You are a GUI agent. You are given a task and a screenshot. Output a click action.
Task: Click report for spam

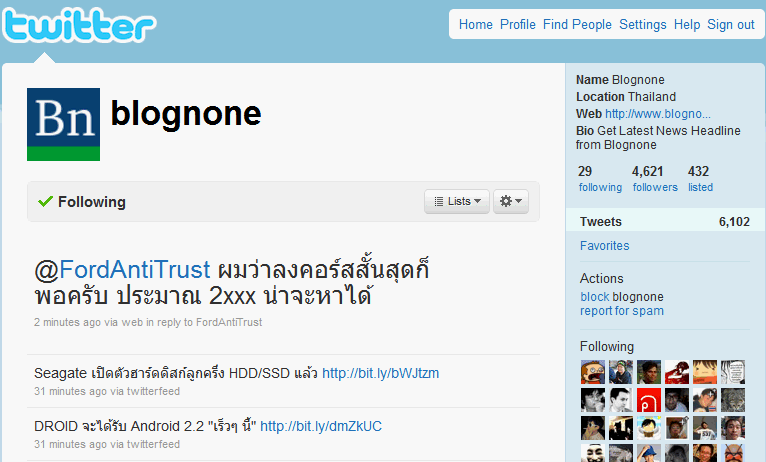click(x=621, y=311)
